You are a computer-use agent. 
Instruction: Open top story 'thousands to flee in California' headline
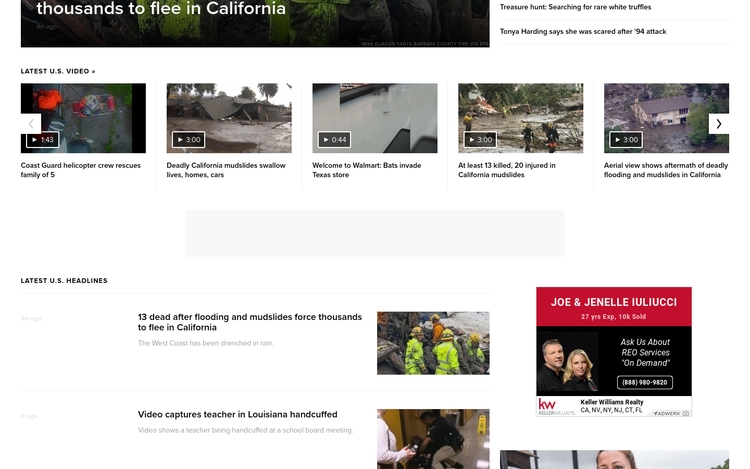click(161, 9)
